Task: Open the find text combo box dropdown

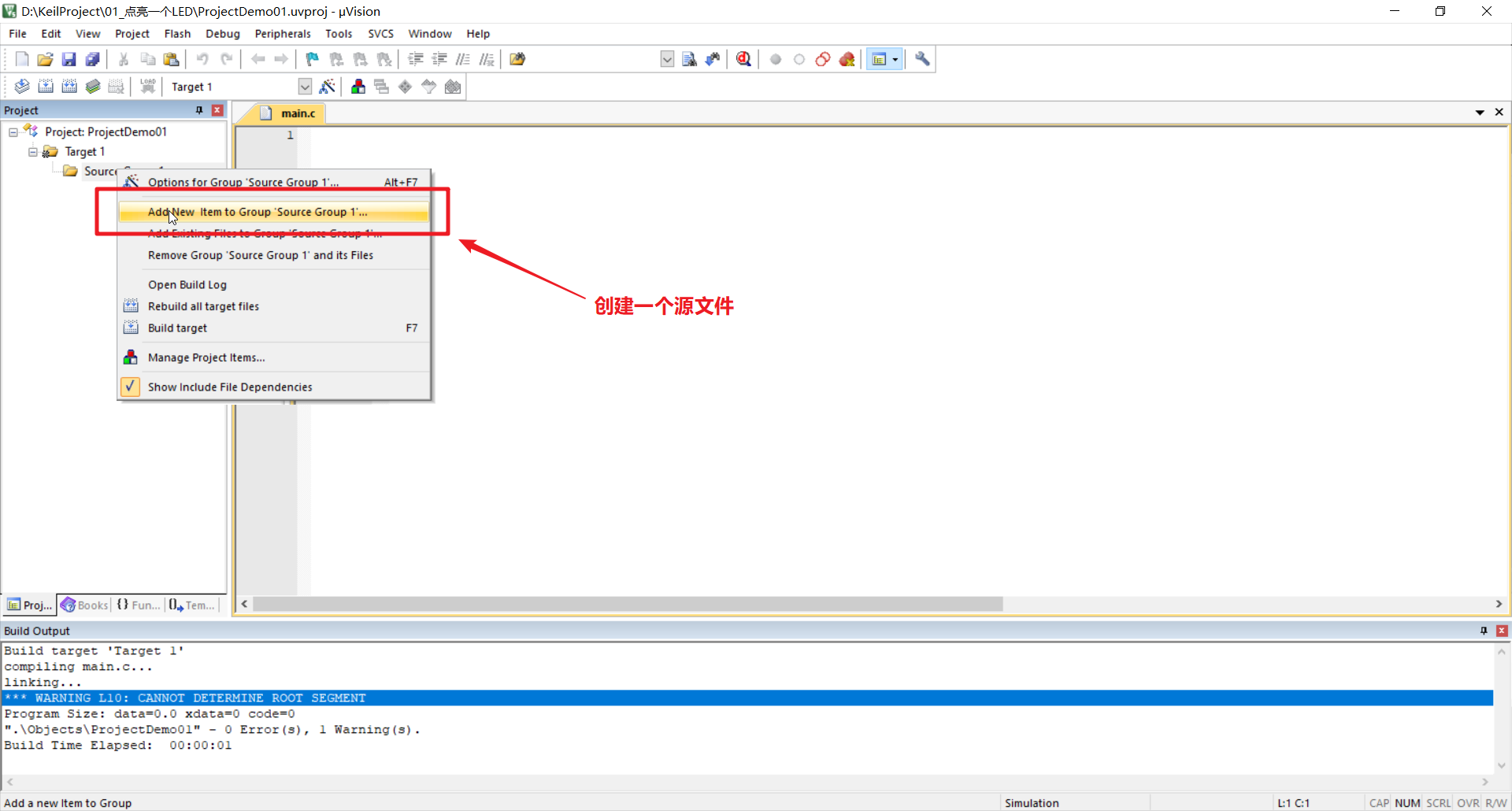Action: [x=667, y=59]
